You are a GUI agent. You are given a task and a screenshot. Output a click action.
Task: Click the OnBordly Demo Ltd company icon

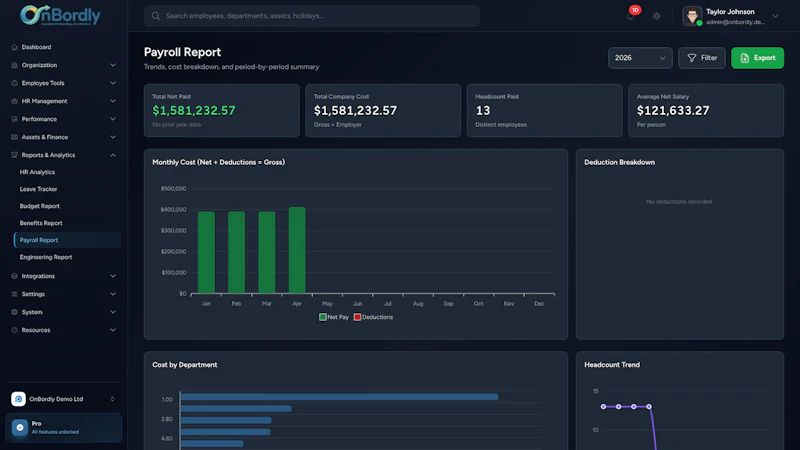18,399
